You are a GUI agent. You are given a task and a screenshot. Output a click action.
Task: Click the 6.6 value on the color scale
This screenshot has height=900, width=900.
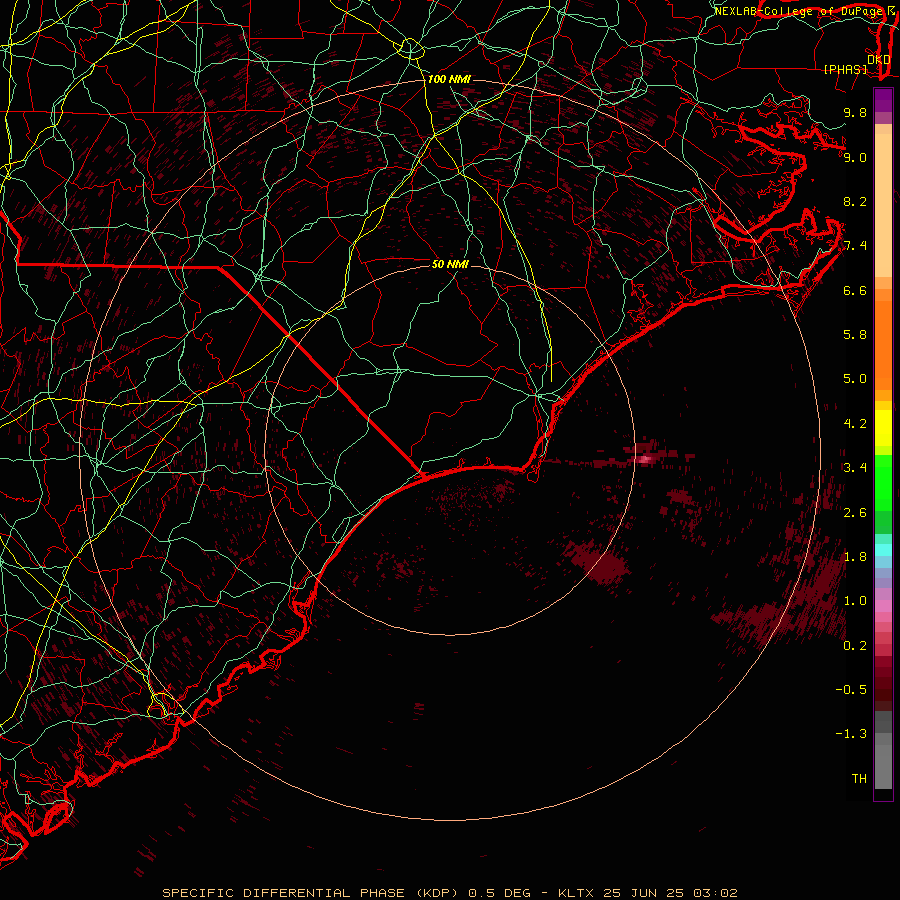[855, 290]
